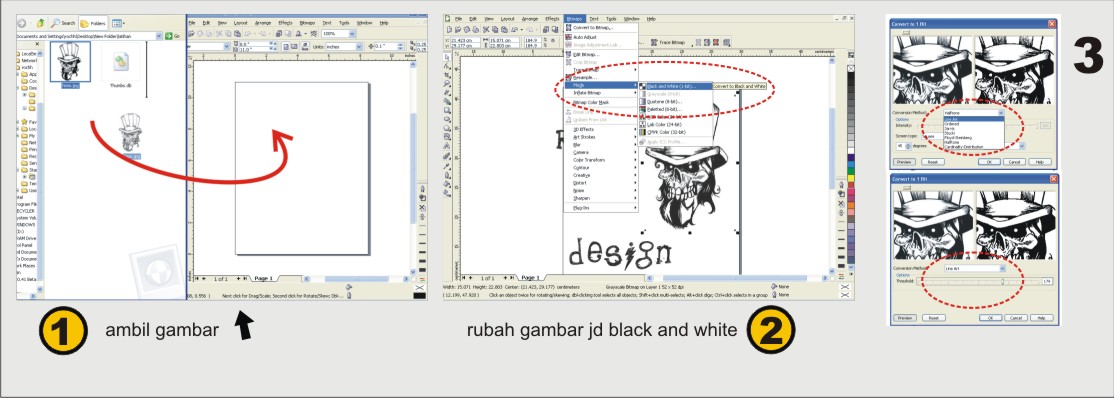The height and width of the screenshot is (398, 1114).
Task: Select the Rectangle tool in skull-design toolbox
Action: coord(447,110)
